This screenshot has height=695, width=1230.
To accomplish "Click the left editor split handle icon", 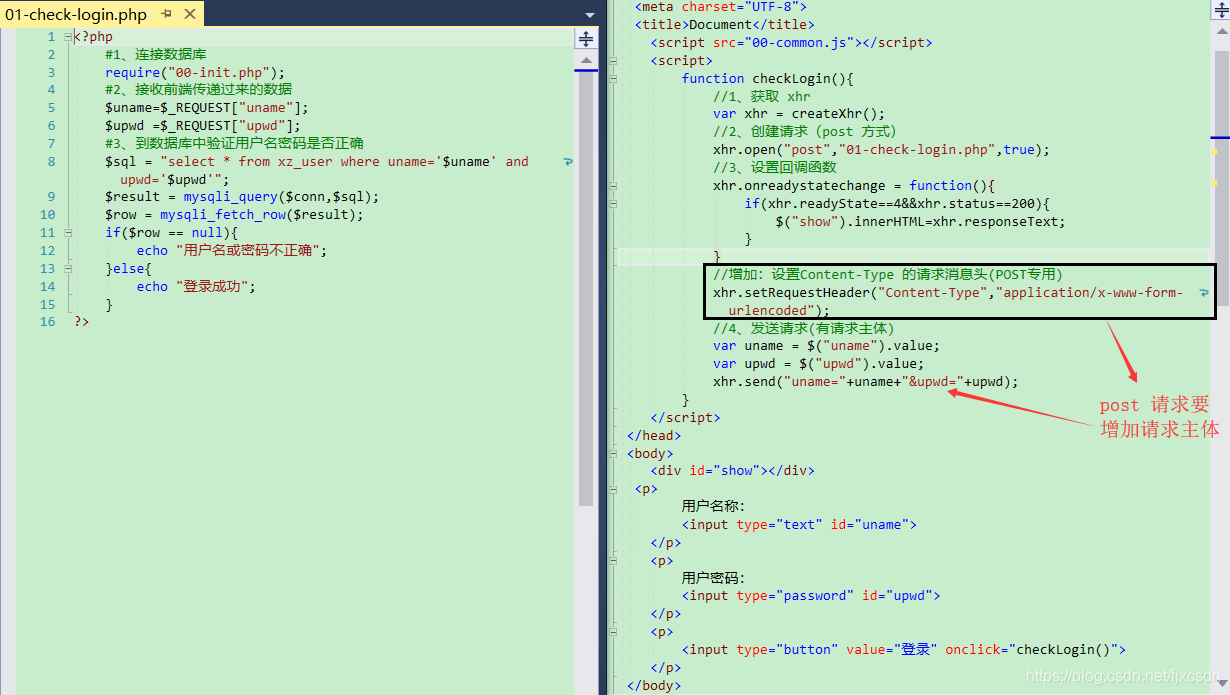I will (587, 39).
